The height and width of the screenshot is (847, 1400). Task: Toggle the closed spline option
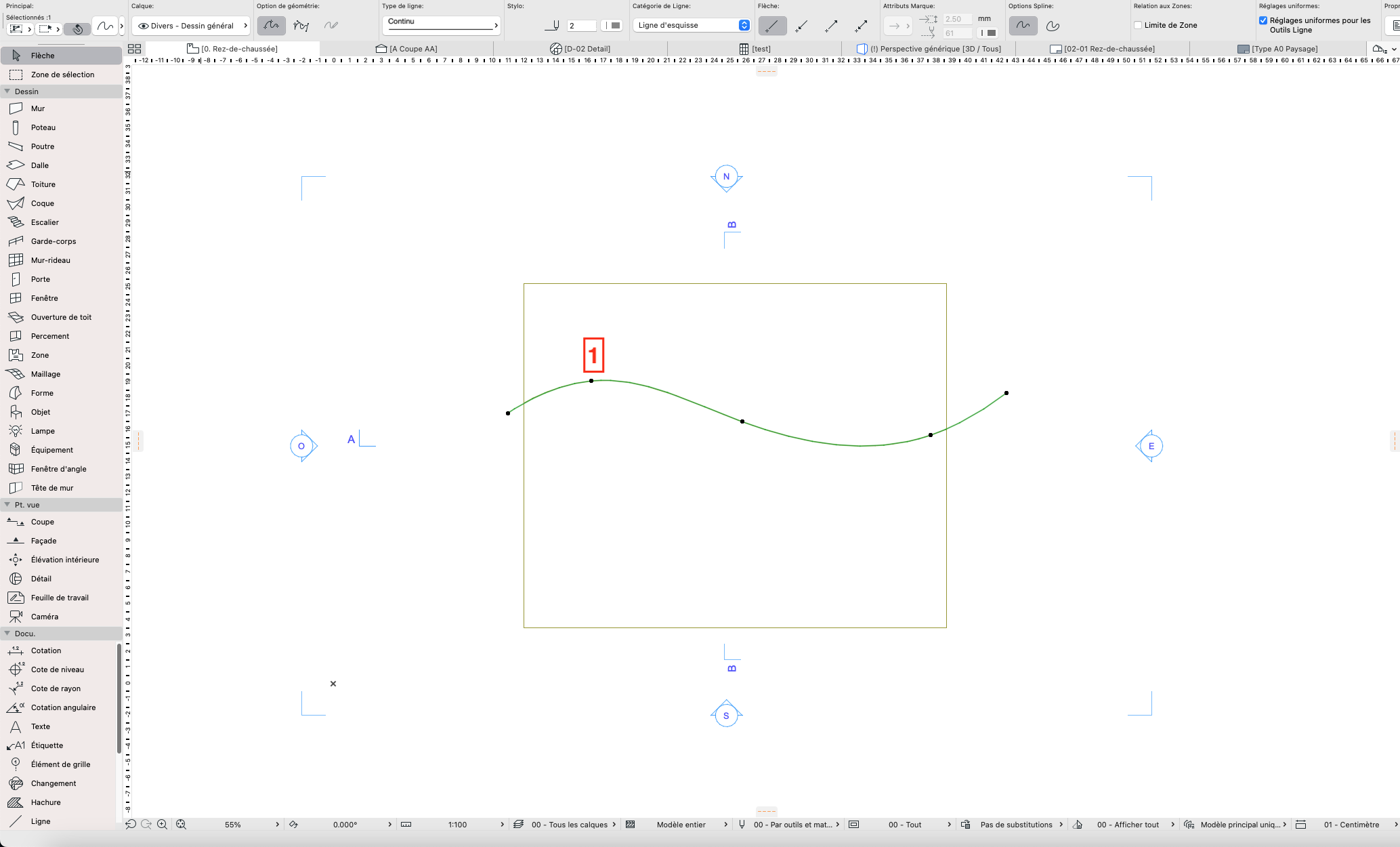[x=1053, y=26]
